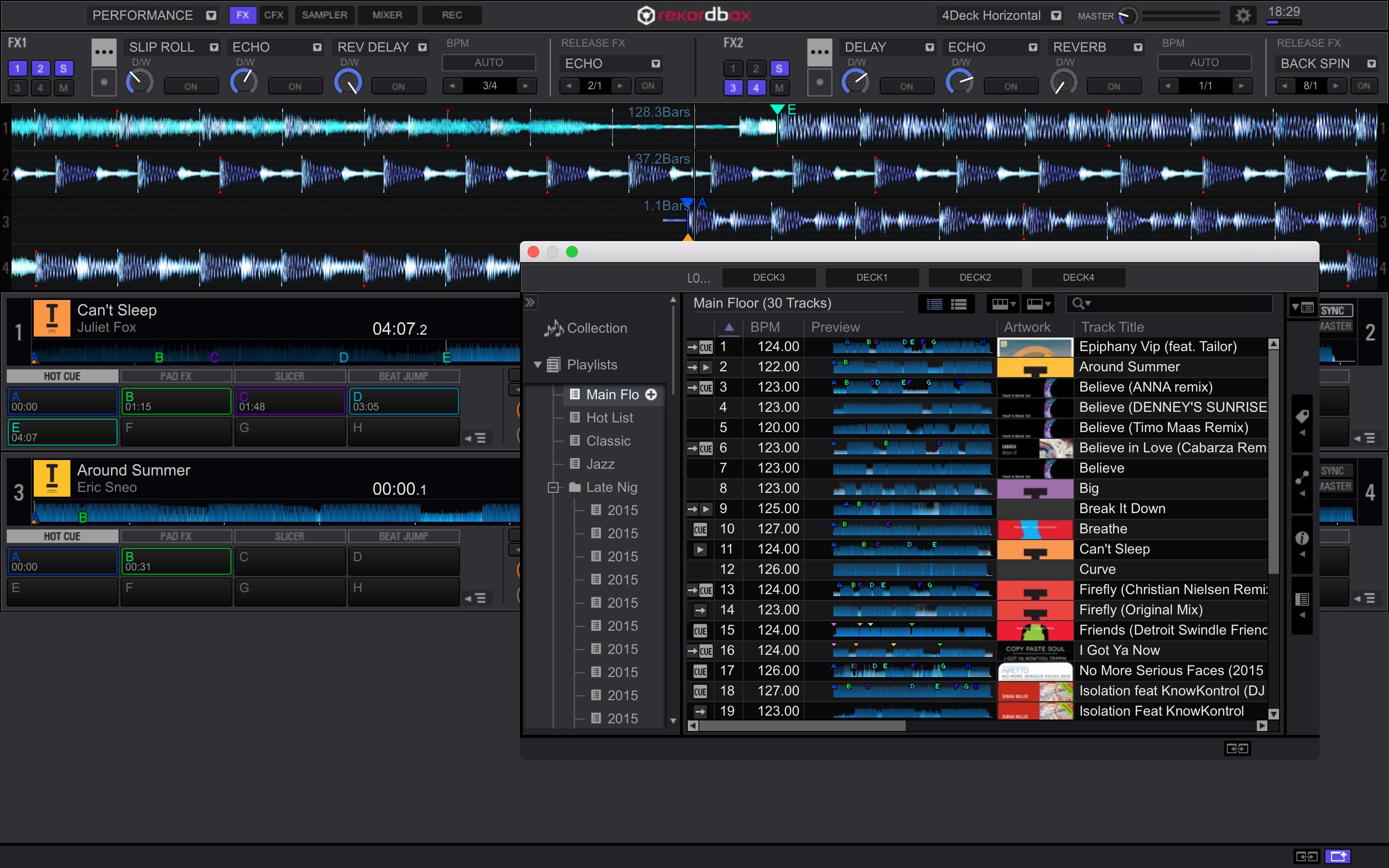This screenshot has width=1389, height=868.
Task: Open the settings gear icon
Action: (1243, 15)
